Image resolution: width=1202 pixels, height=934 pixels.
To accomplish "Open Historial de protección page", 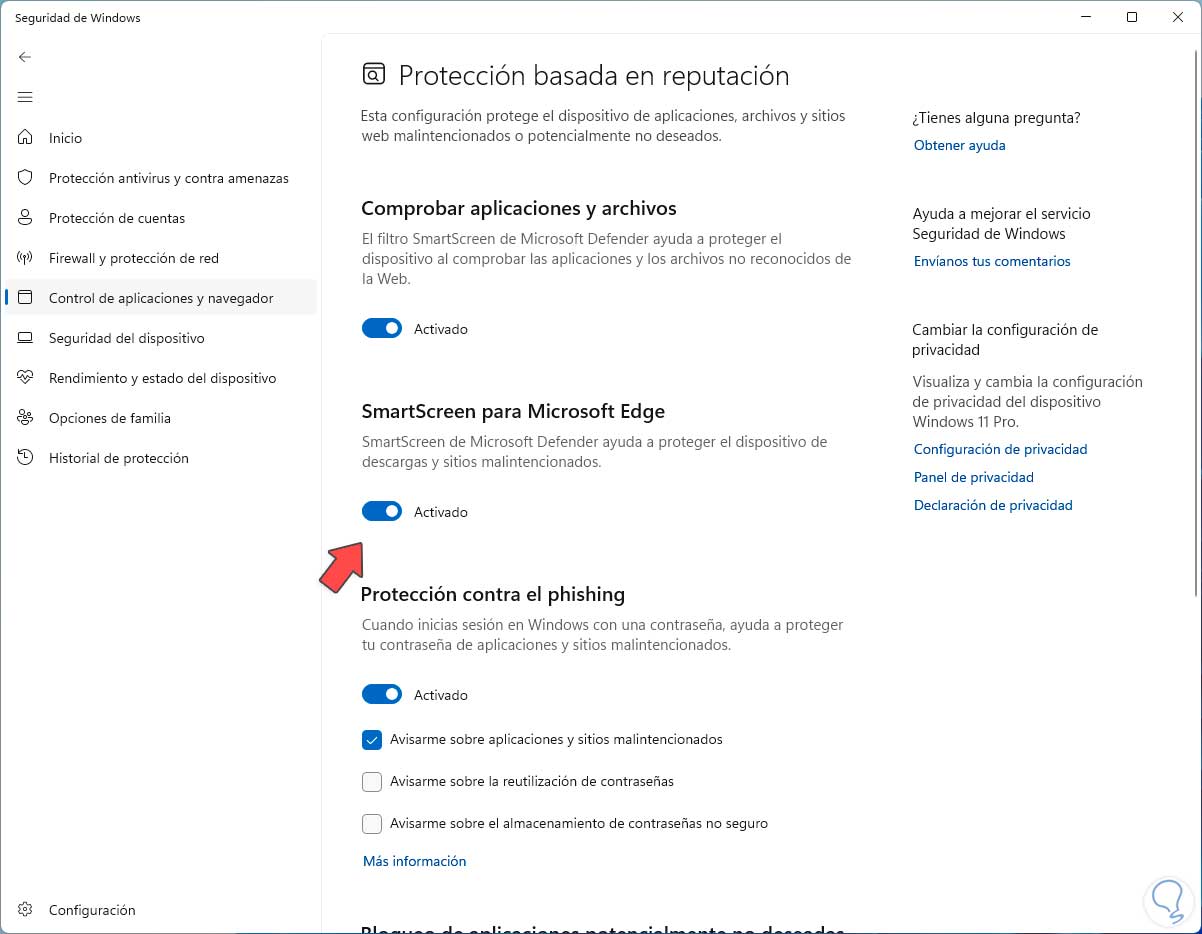I will click(118, 458).
